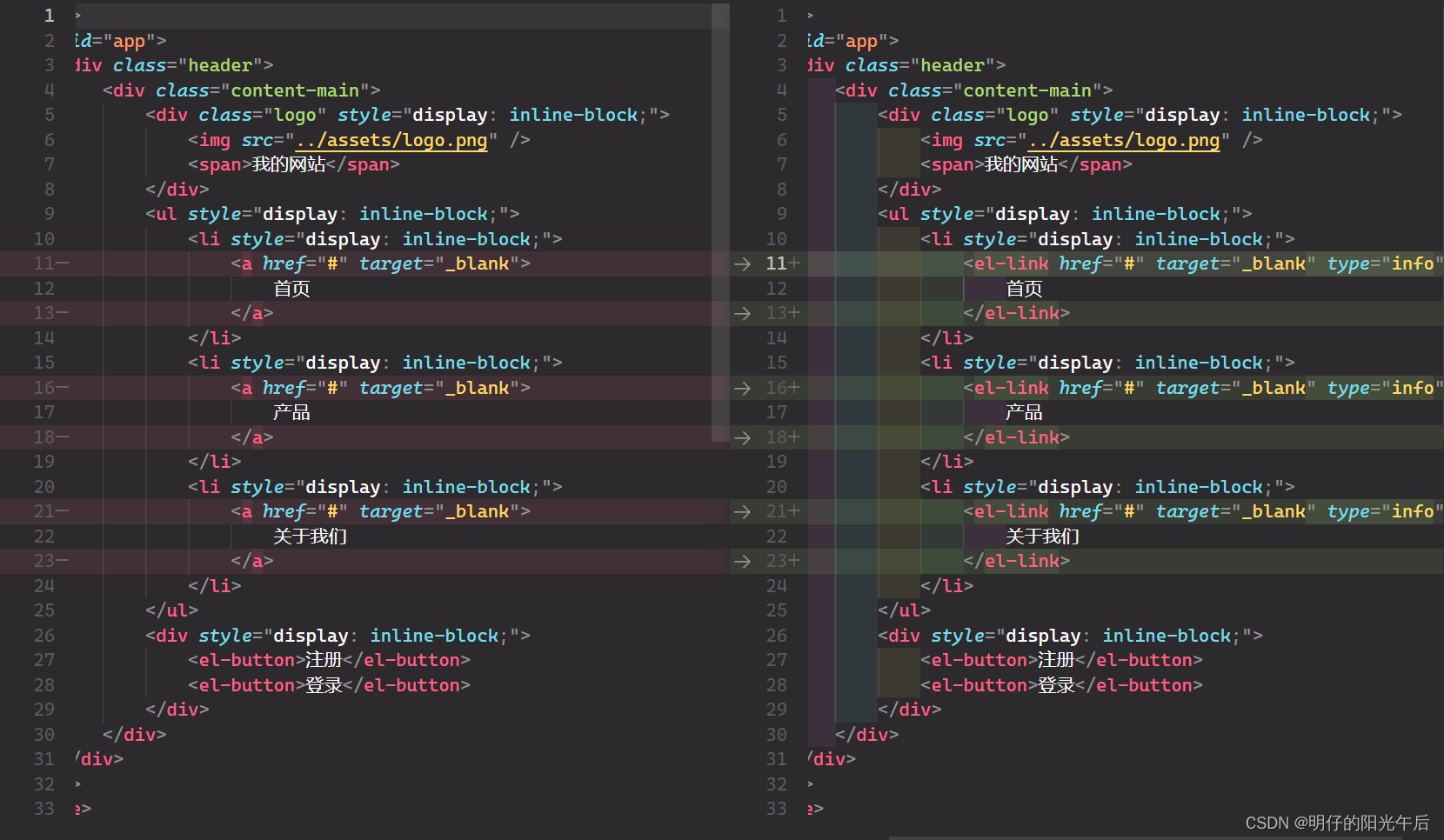Select added line marker "21+" in right pane
Image resolution: width=1444 pixels, height=840 pixels.
pos(783,511)
